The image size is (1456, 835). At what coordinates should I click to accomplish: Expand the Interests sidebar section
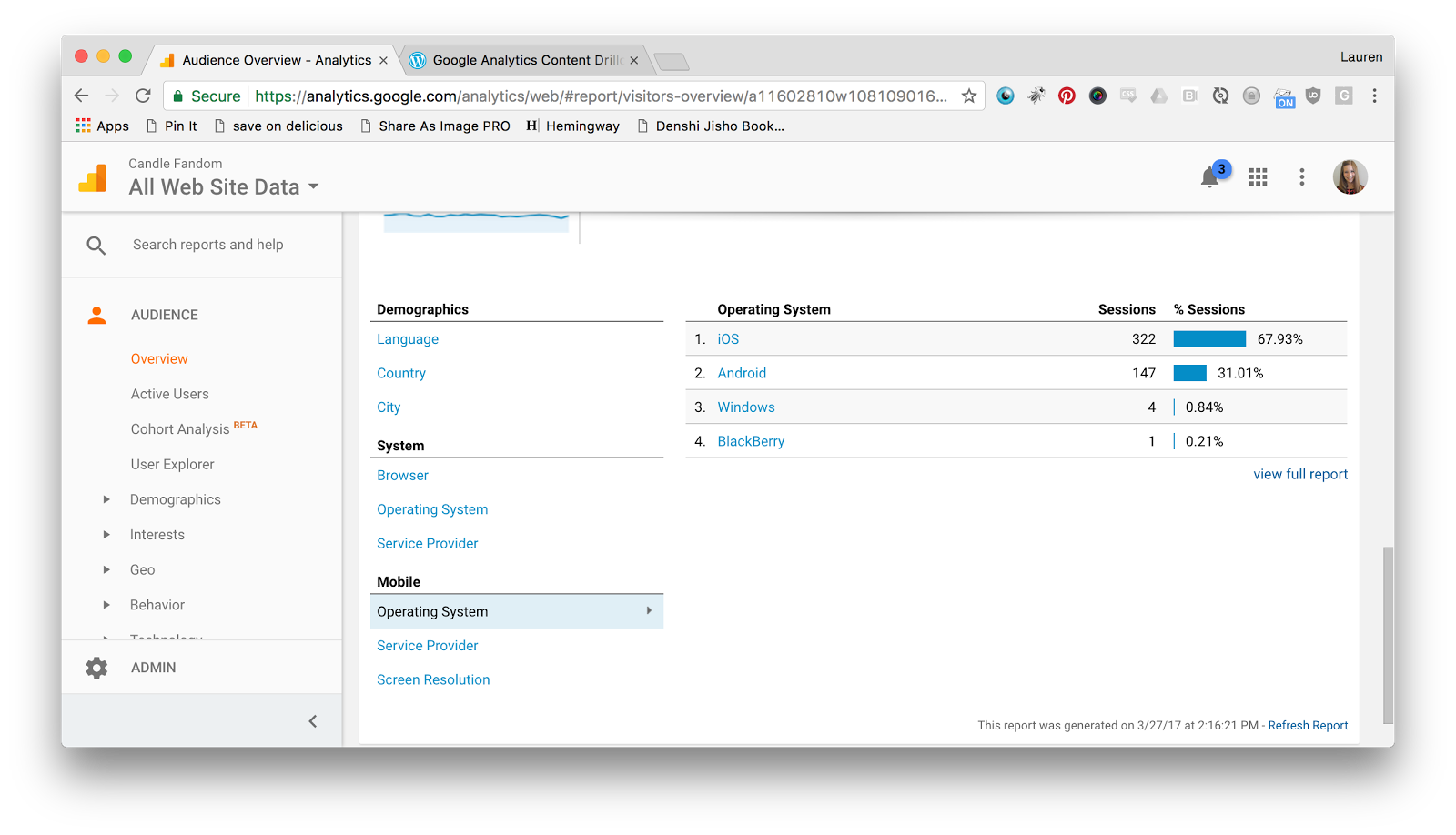tap(106, 535)
